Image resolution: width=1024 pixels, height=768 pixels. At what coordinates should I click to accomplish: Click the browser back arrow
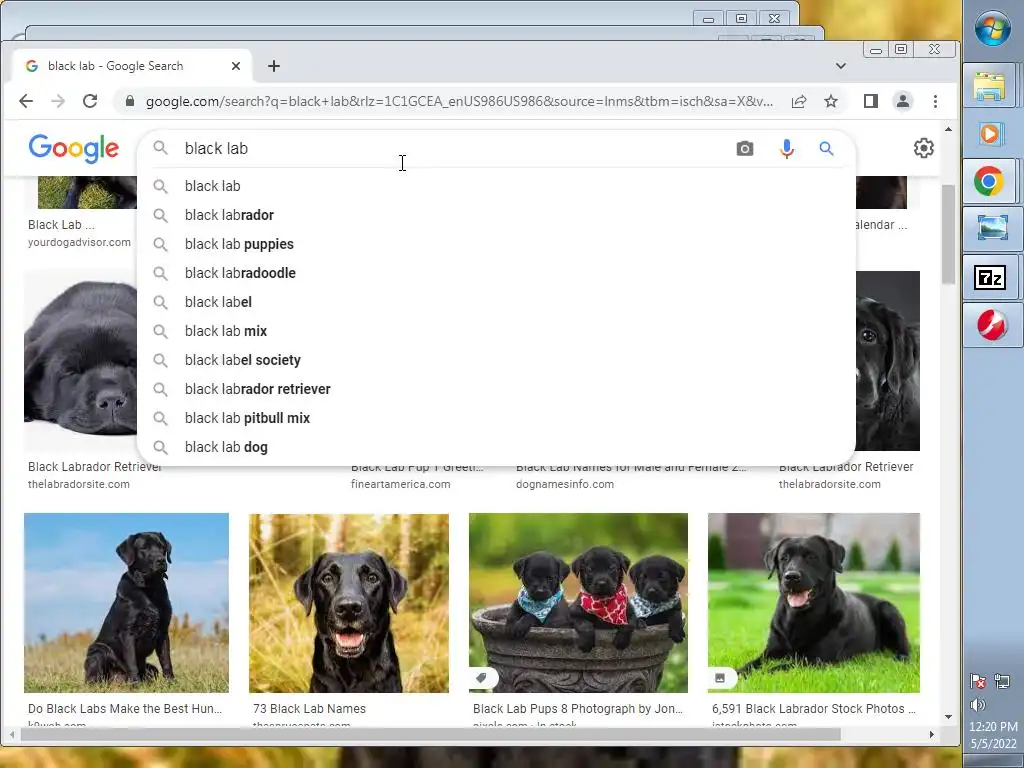coord(26,101)
